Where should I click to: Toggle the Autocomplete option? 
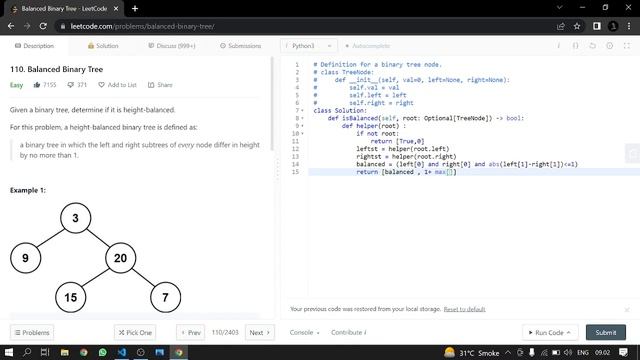click(367, 46)
